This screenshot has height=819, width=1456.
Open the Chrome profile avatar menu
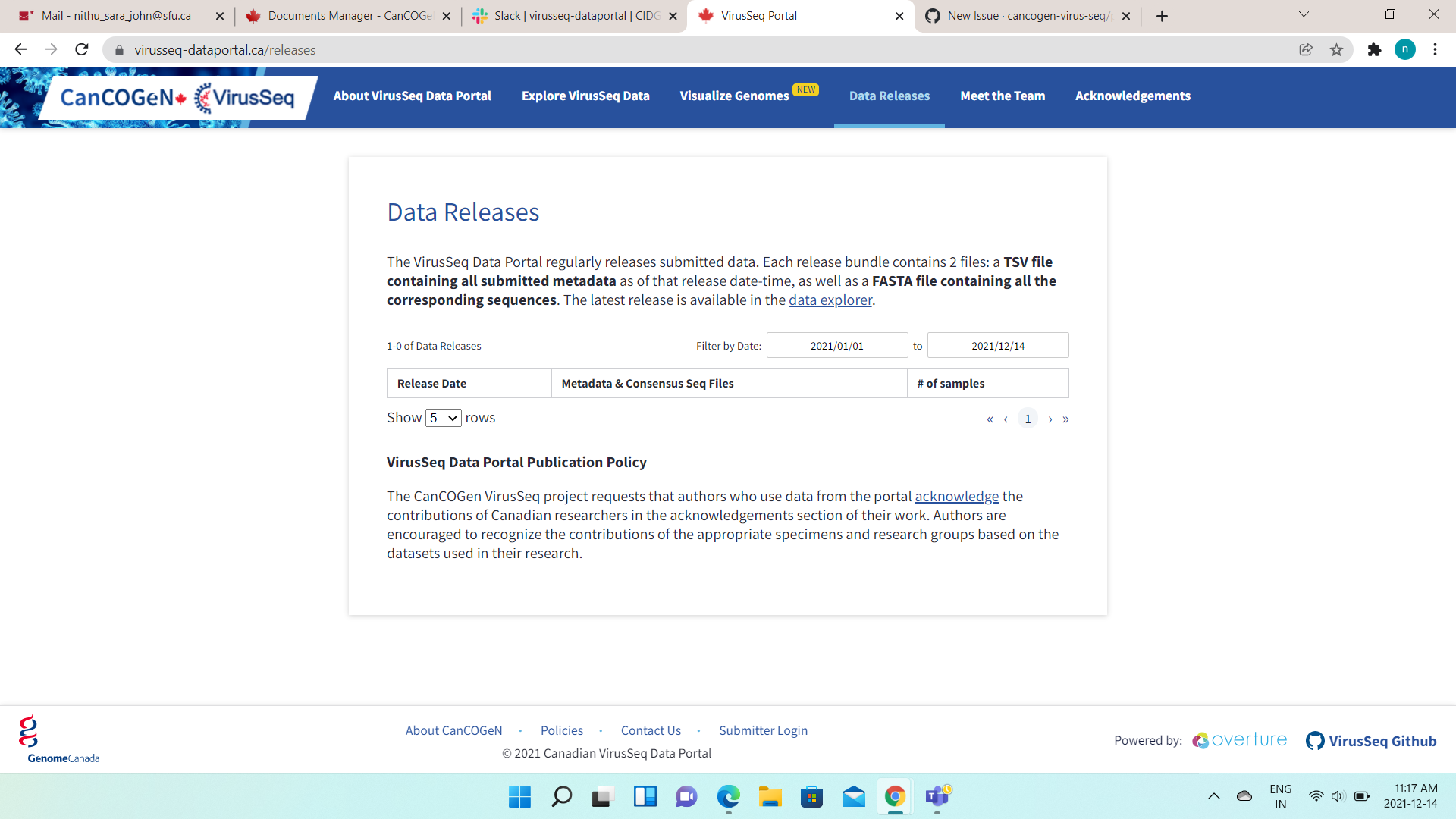pyautogui.click(x=1407, y=50)
